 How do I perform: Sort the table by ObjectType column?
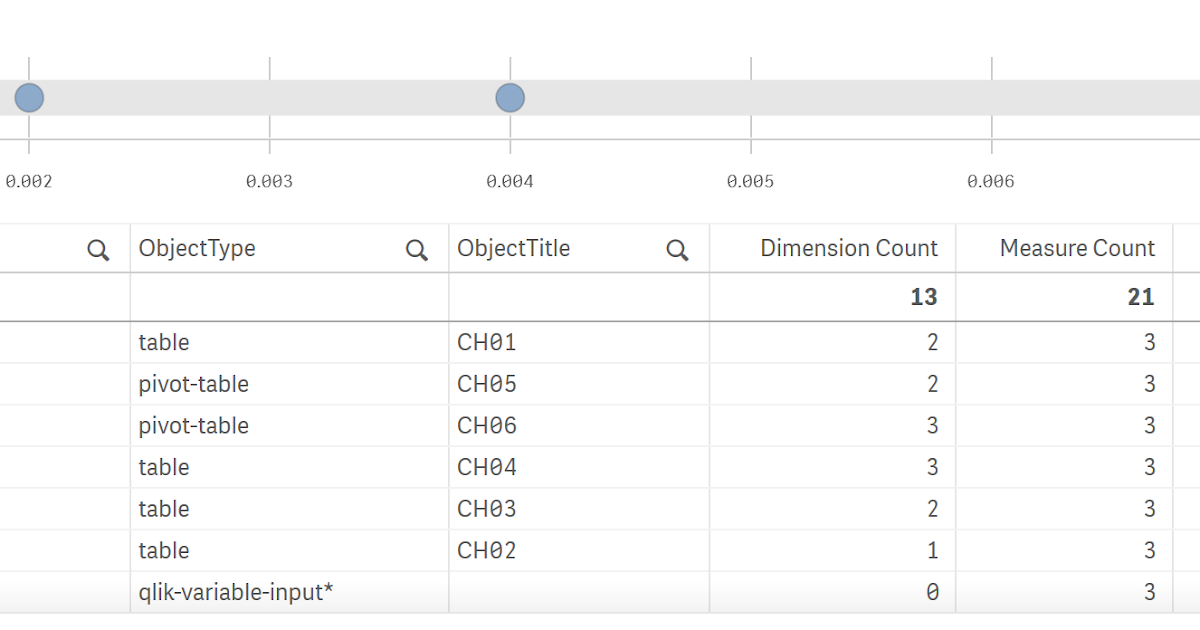(x=198, y=248)
